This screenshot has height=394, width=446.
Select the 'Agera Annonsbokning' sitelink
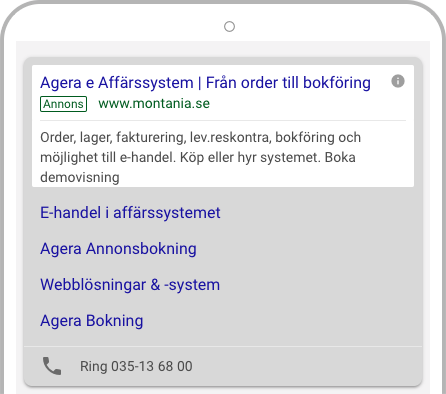[x=118, y=249]
